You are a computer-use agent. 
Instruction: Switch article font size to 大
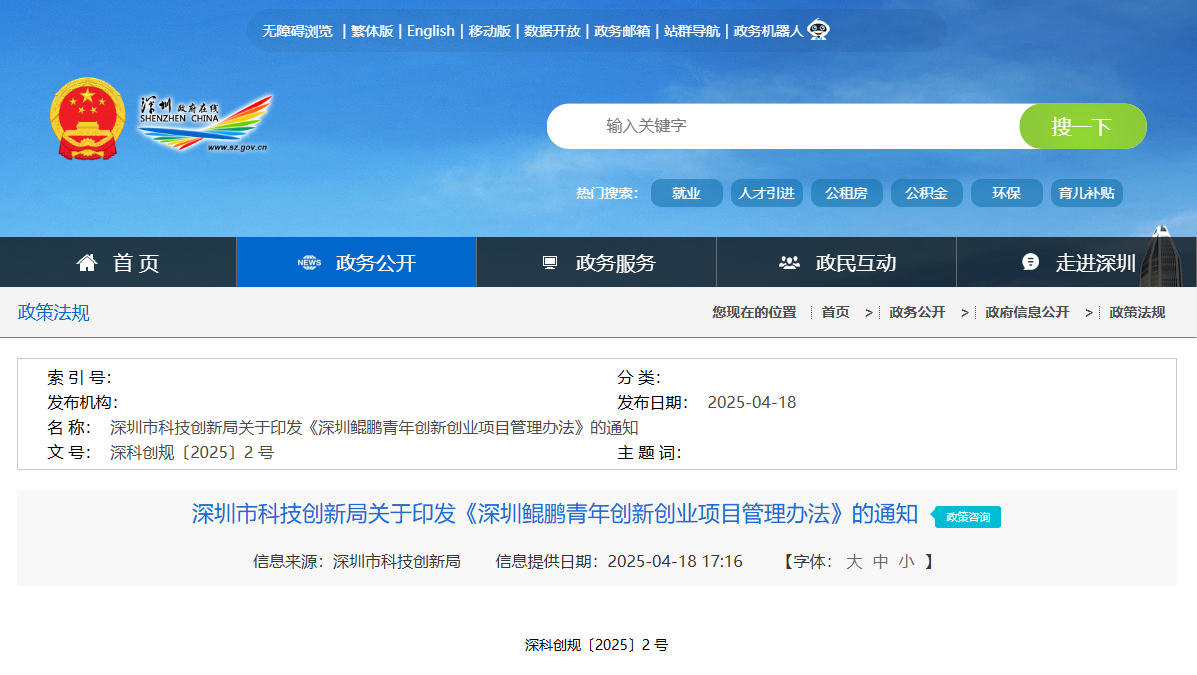pyautogui.click(x=853, y=561)
